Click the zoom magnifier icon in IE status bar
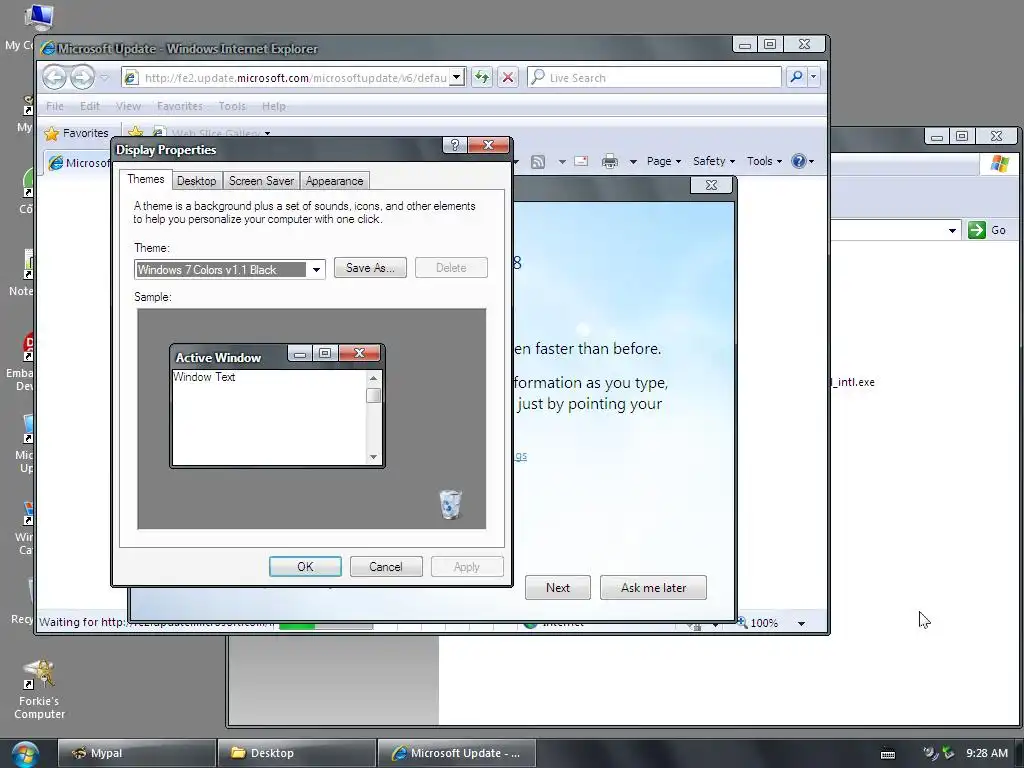The image size is (1024, 768). click(x=742, y=622)
